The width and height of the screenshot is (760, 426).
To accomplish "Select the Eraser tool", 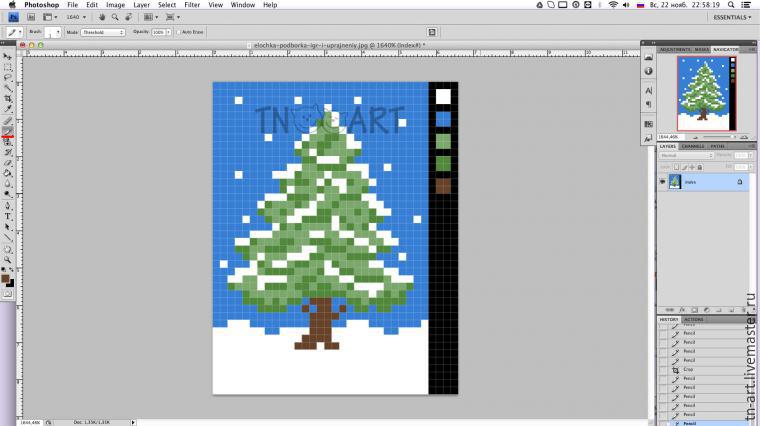I will (x=7, y=163).
